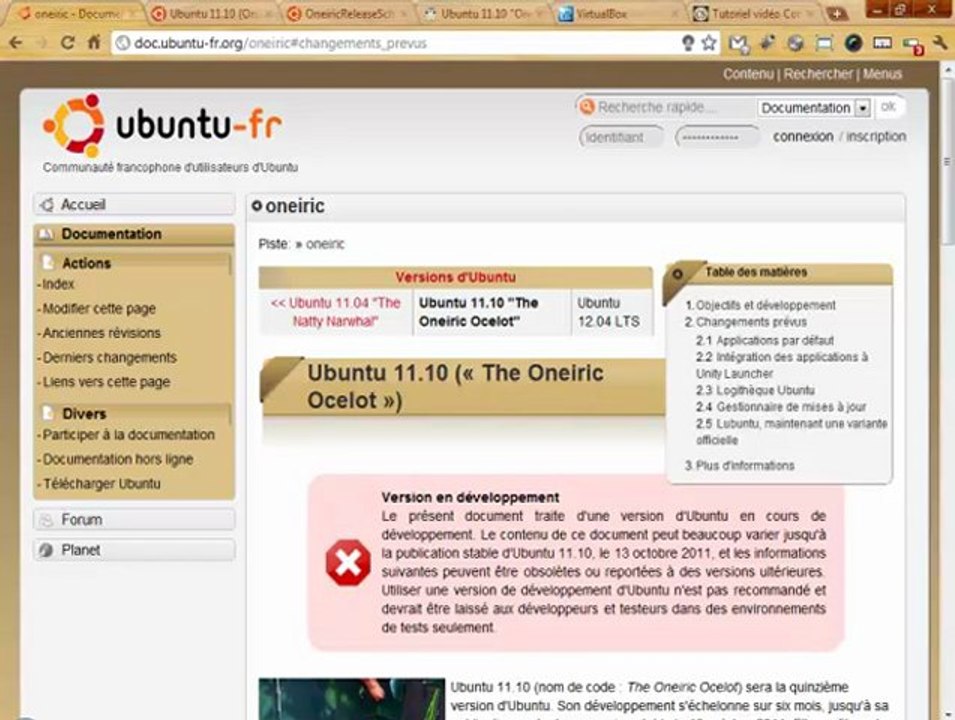Jump to Plus d'informations section
Screen dimensions: 955x720
745,465
